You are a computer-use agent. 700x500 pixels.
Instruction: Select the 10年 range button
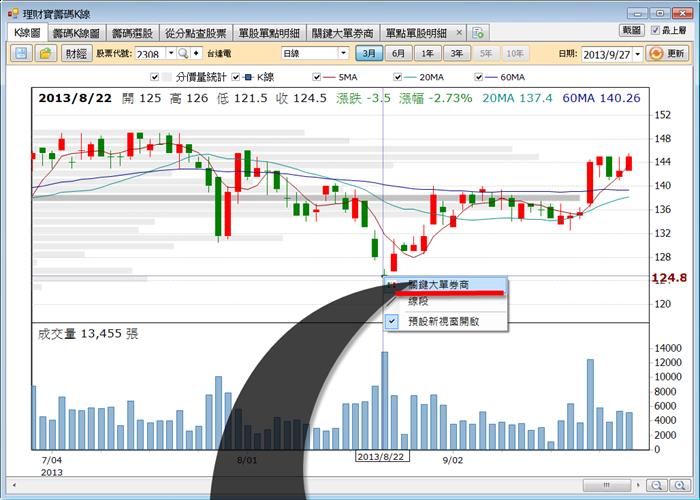pyautogui.click(x=515, y=54)
